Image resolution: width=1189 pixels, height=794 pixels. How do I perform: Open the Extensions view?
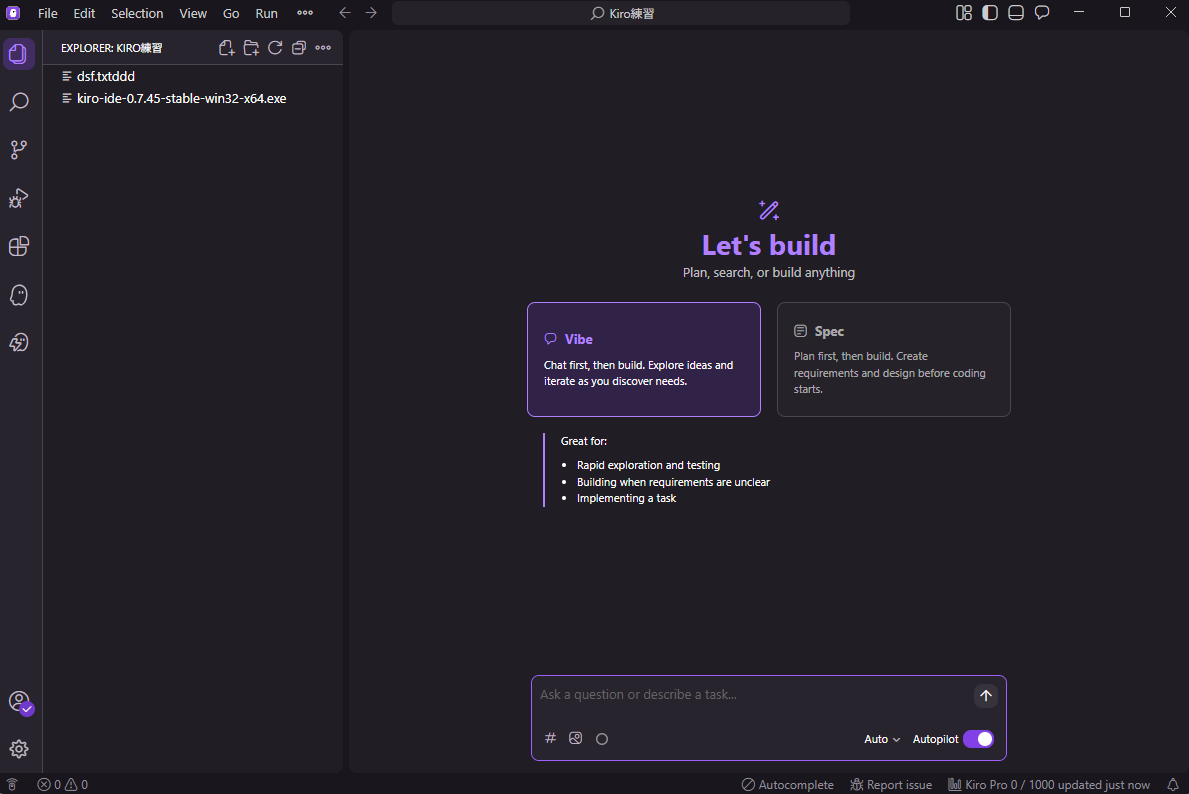tap(18, 246)
